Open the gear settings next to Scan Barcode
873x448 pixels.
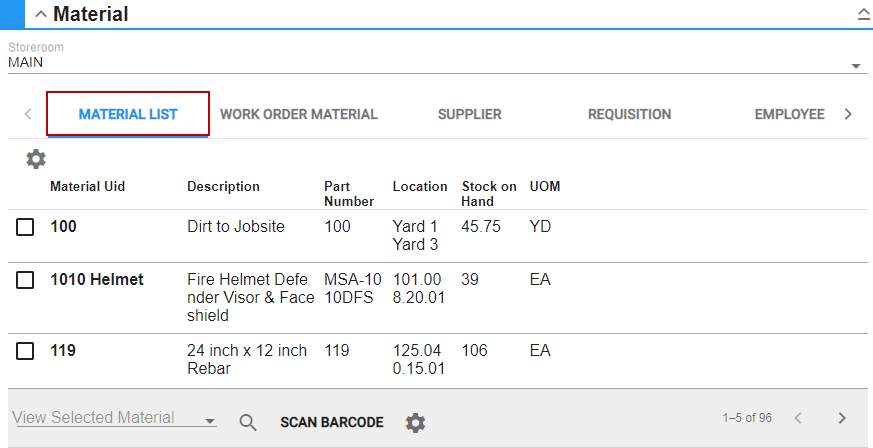tap(415, 423)
